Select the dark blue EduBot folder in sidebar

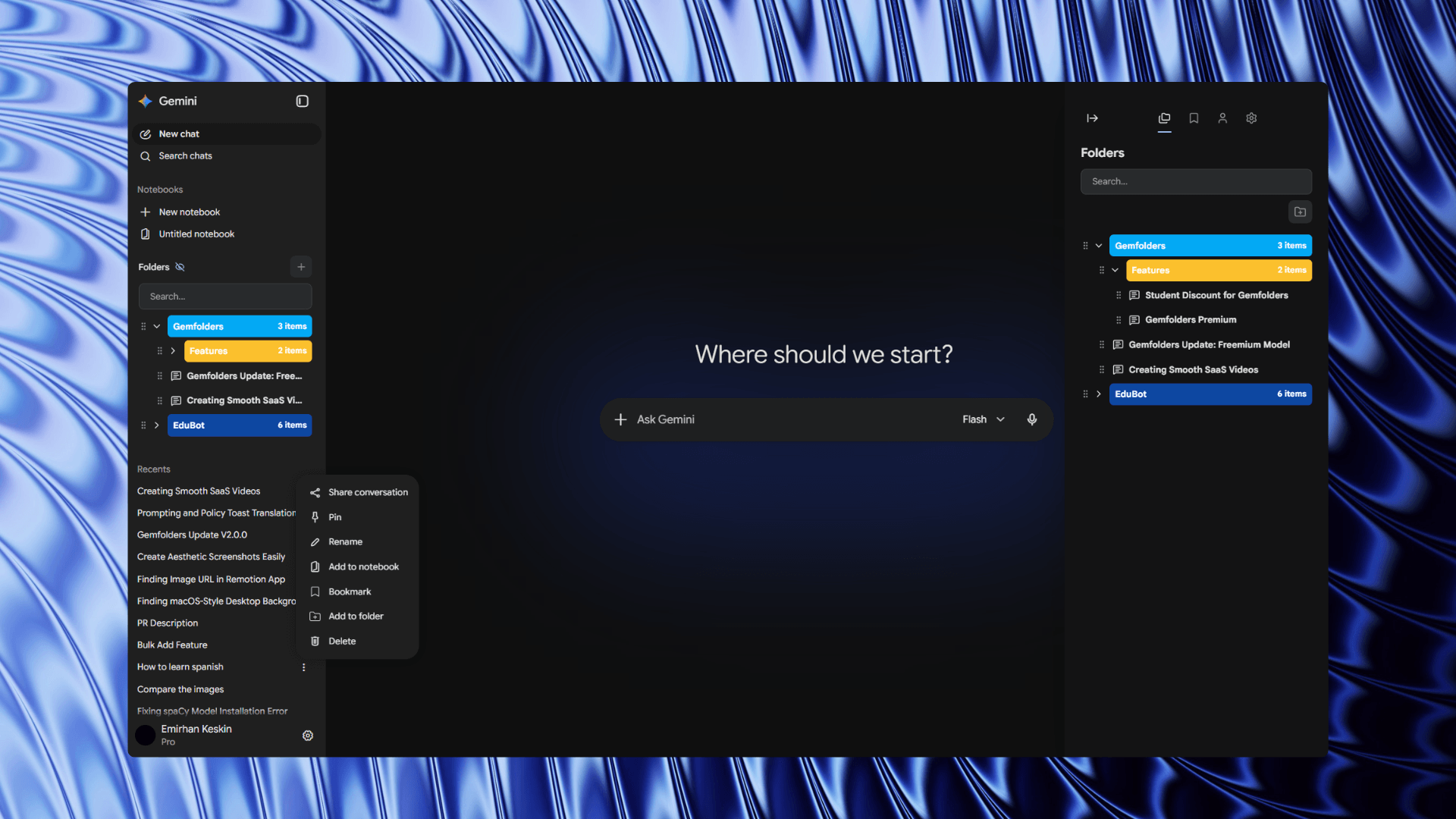tap(240, 425)
